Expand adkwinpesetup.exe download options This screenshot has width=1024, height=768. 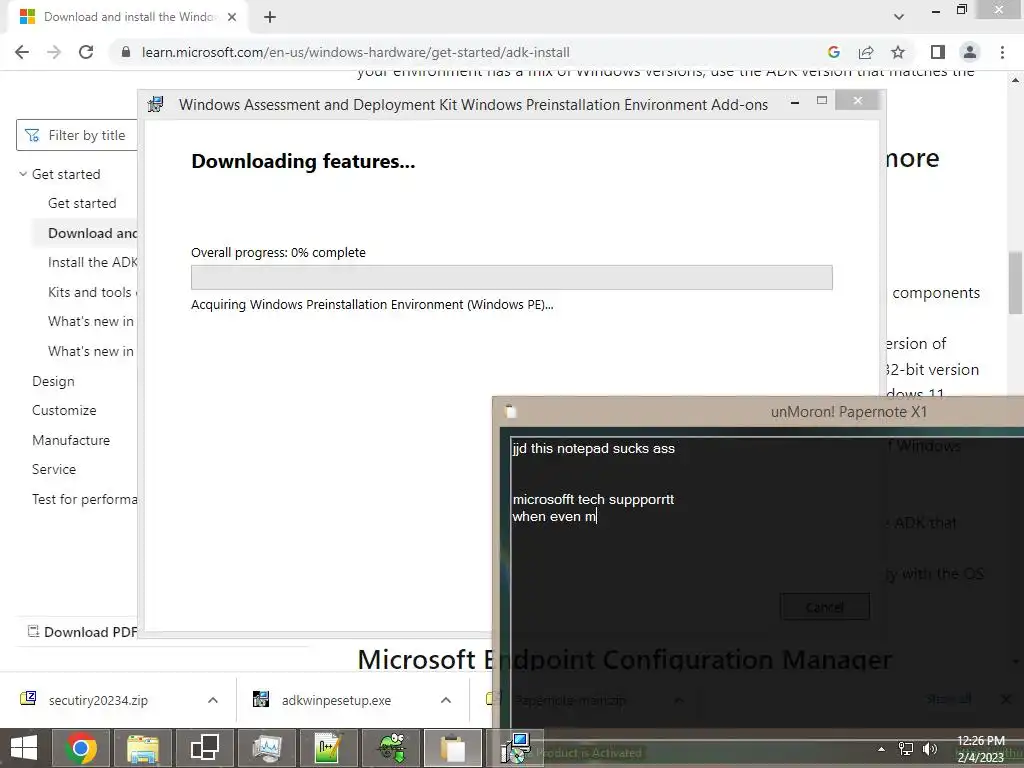coord(446,700)
